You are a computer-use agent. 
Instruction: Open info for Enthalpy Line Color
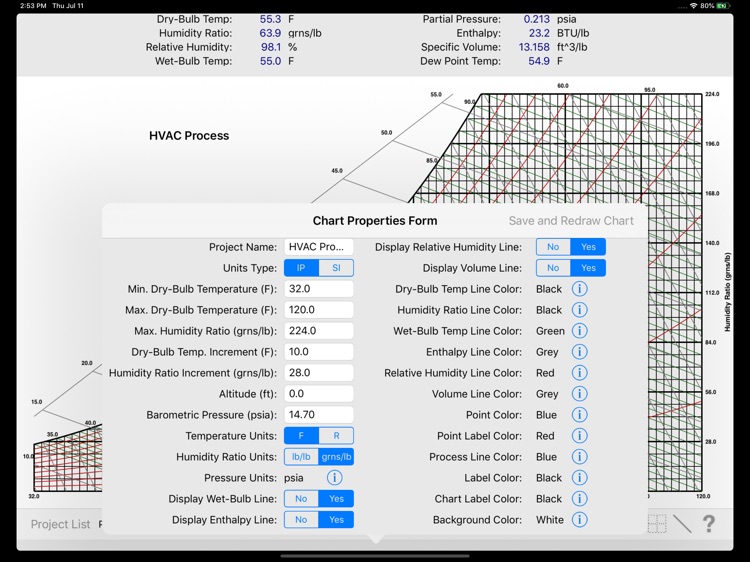click(579, 352)
